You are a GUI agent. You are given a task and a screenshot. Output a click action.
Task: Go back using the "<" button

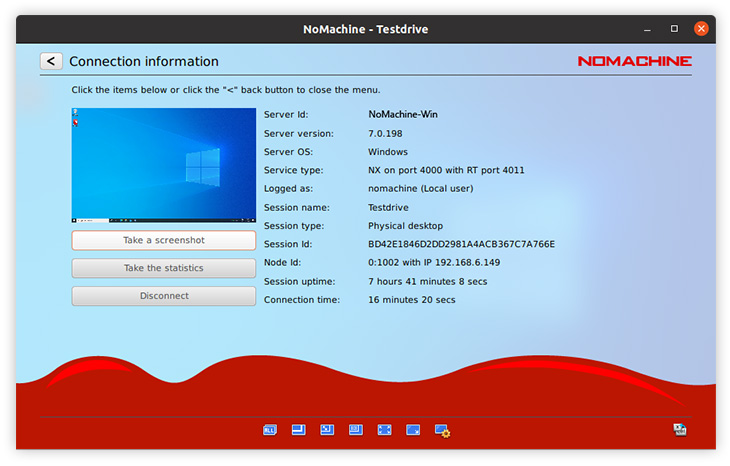click(51, 61)
